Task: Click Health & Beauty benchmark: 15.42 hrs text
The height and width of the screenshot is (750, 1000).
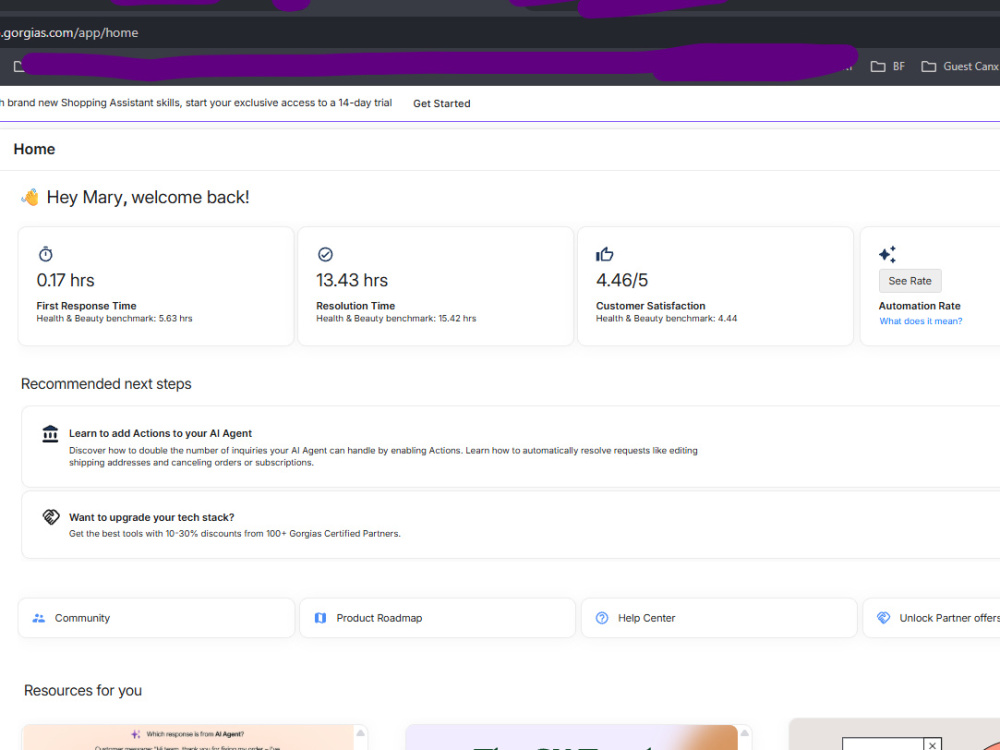Action: click(x=396, y=318)
